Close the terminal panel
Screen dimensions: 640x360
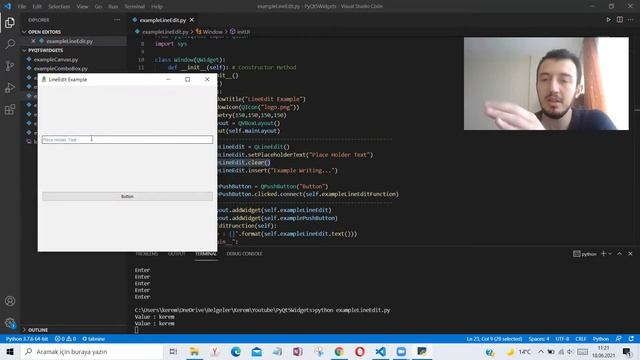pyautogui.click(x=630, y=253)
